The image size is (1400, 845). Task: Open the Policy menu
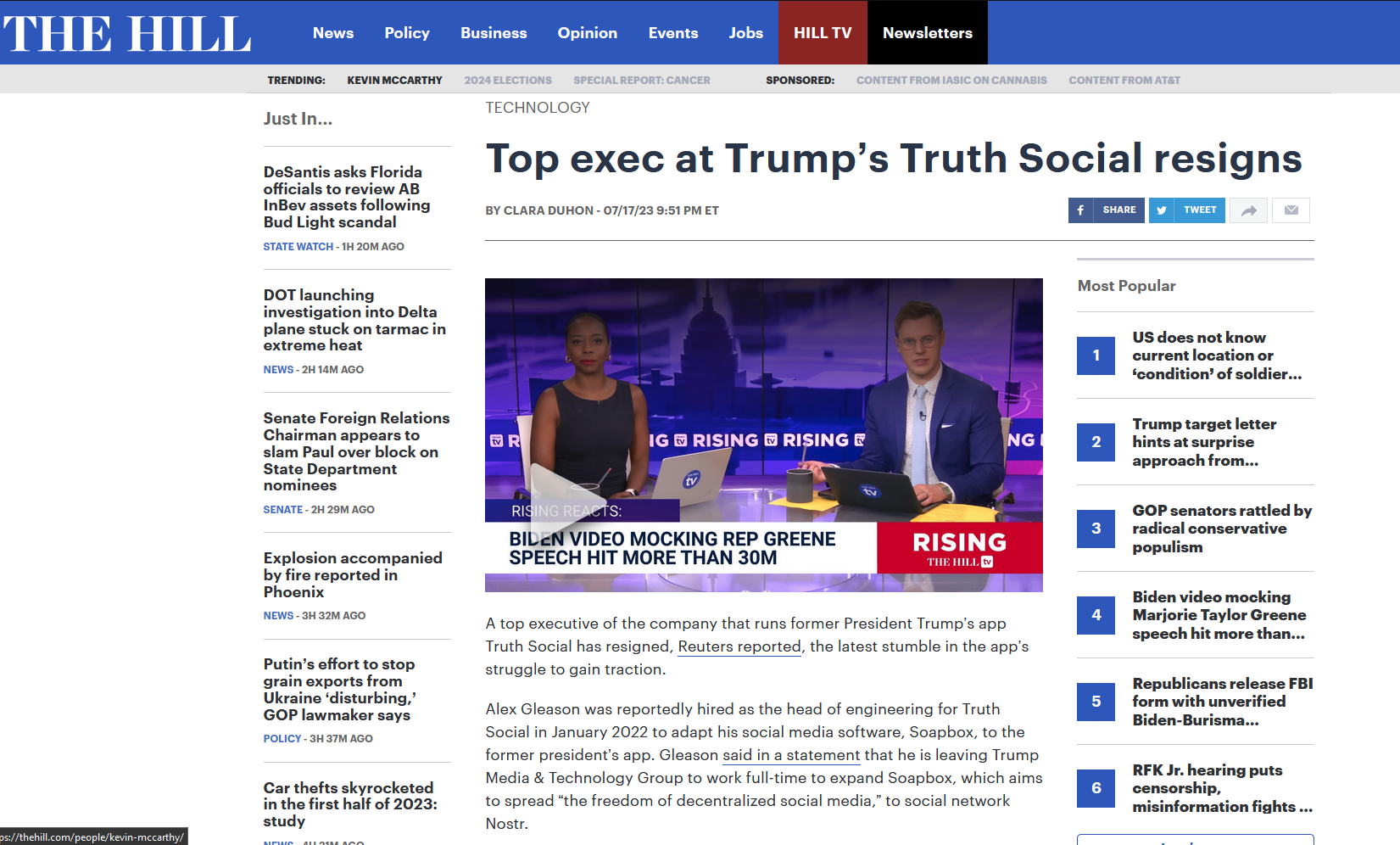coord(407,33)
